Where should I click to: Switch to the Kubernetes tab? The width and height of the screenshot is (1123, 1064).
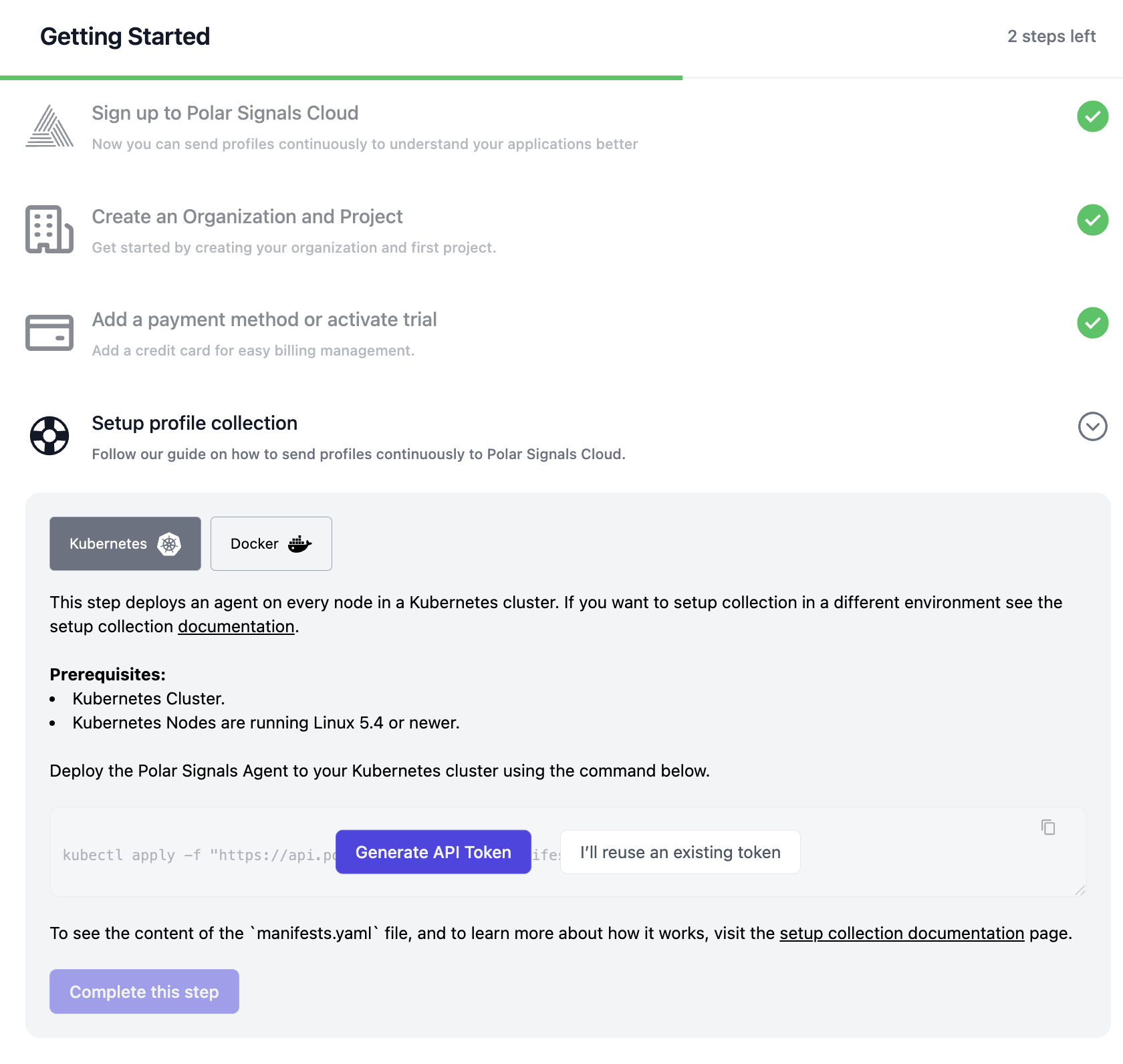click(x=124, y=543)
